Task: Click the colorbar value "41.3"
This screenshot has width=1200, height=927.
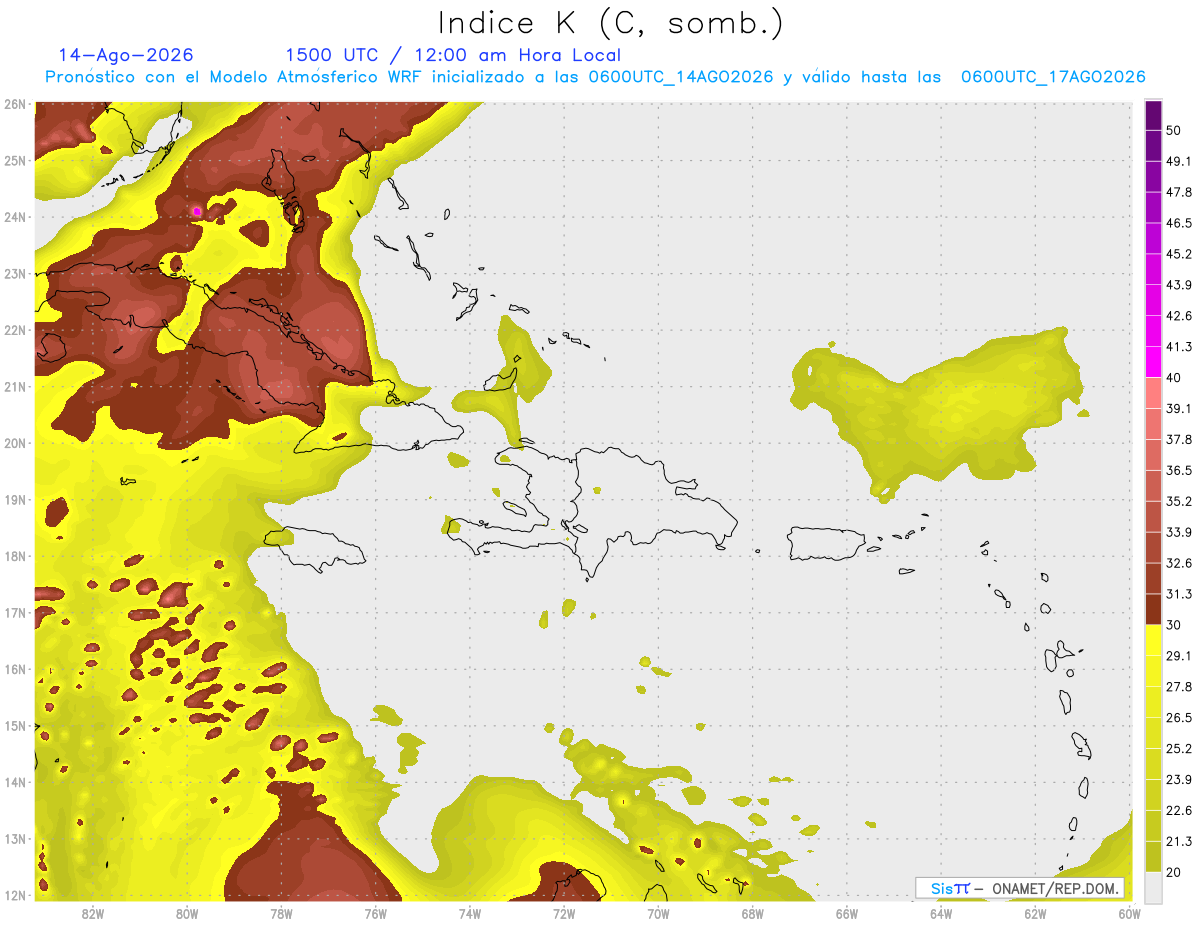Action: click(x=1179, y=347)
